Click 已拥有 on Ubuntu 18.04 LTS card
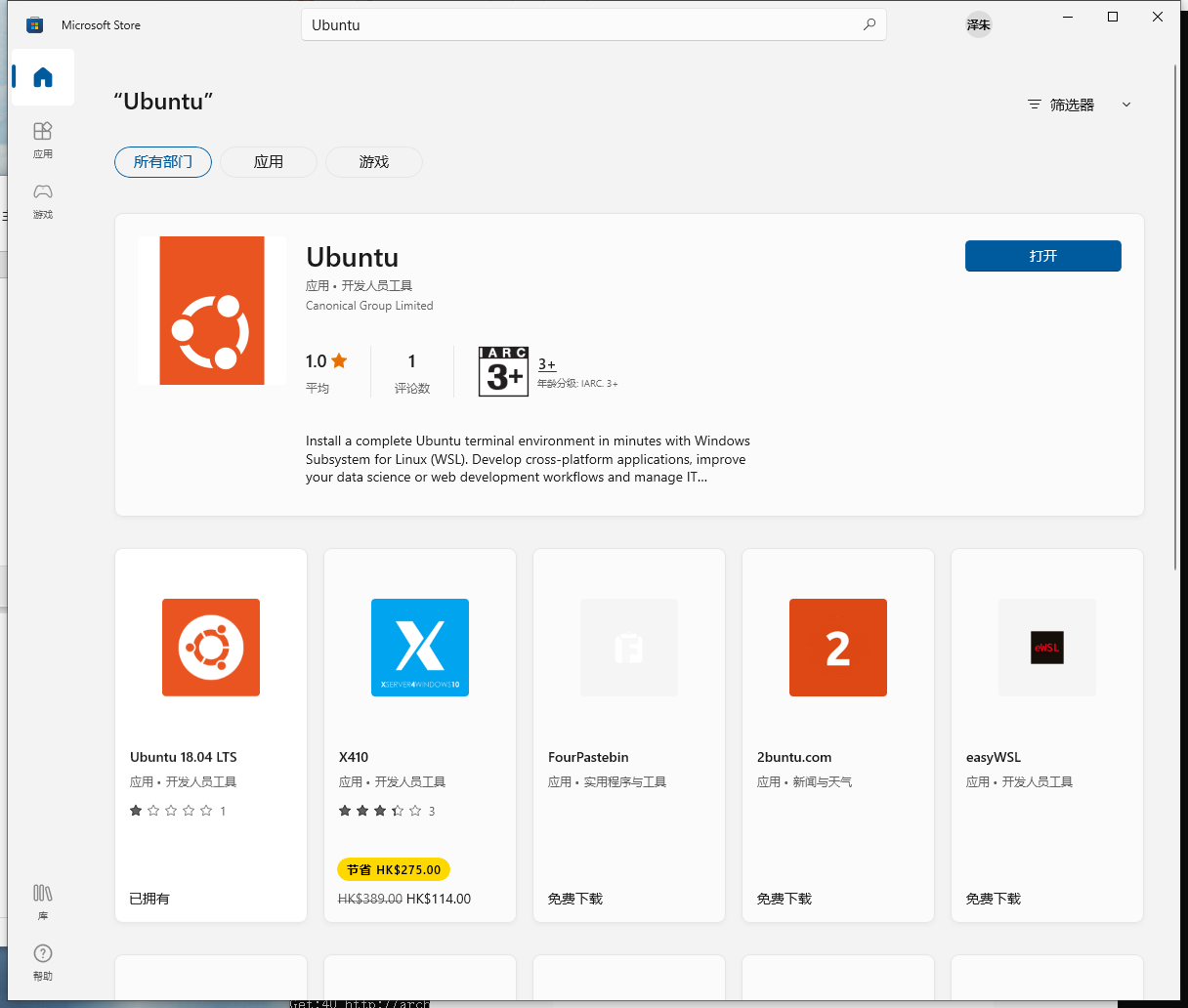This screenshot has height=1008, width=1188. point(149,899)
